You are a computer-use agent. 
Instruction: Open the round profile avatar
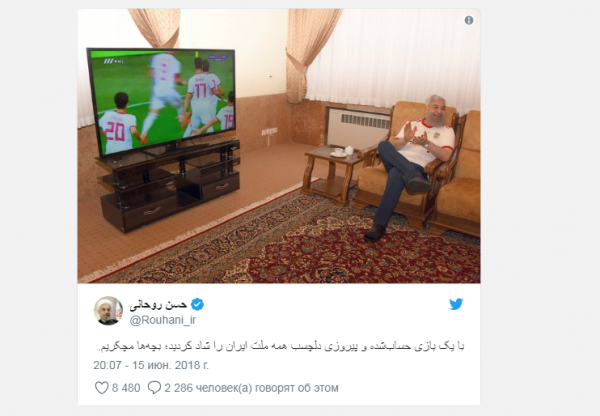(108, 310)
